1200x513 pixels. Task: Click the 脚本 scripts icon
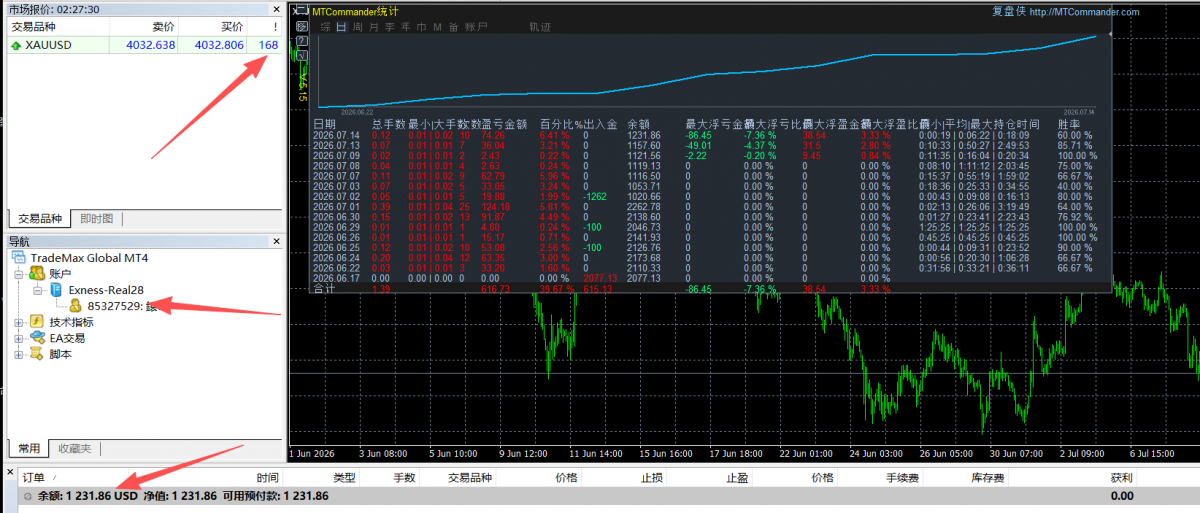(37, 354)
